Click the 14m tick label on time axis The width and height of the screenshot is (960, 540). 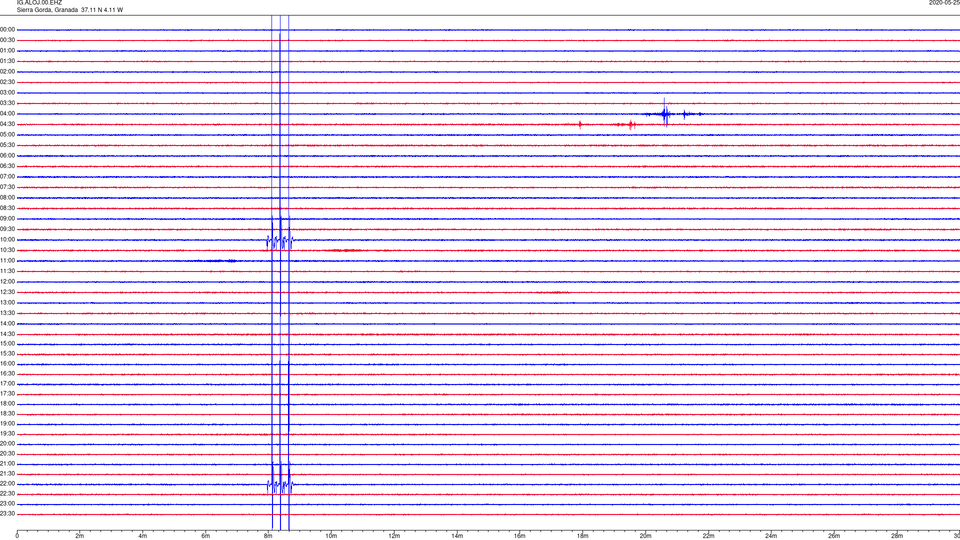[x=457, y=536]
